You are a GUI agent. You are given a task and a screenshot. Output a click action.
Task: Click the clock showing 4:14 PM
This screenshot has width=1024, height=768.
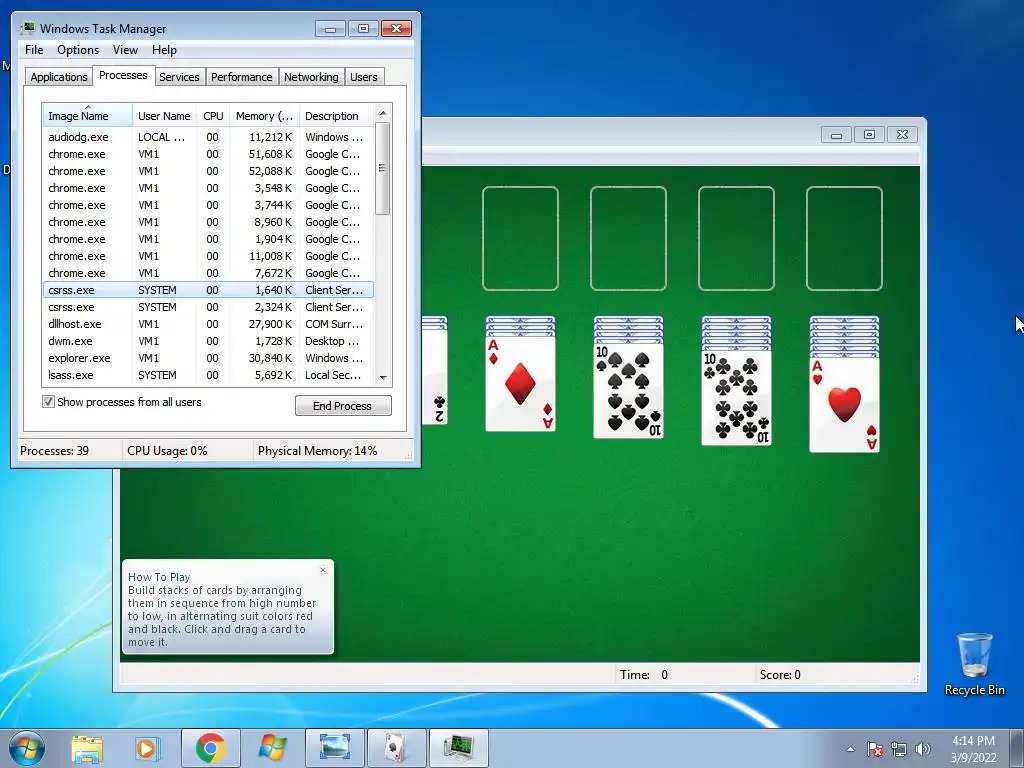[973, 741]
